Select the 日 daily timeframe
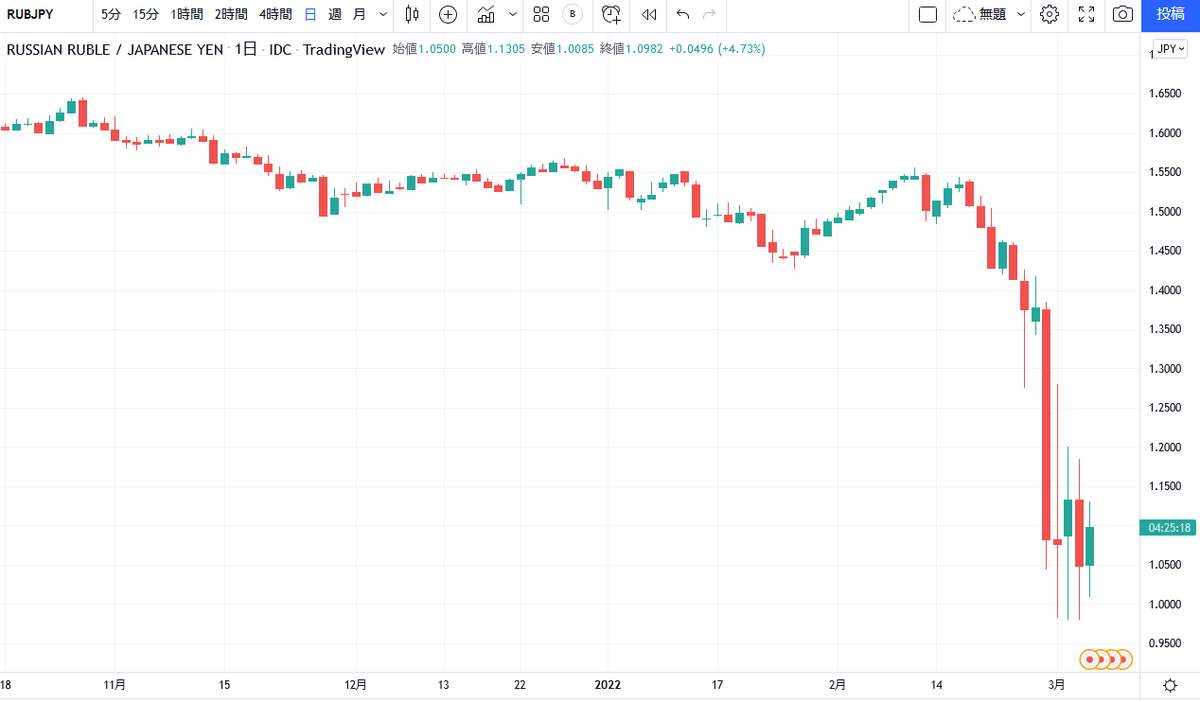The image size is (1200, 702). pyautogui.click(x=310, y=14)
